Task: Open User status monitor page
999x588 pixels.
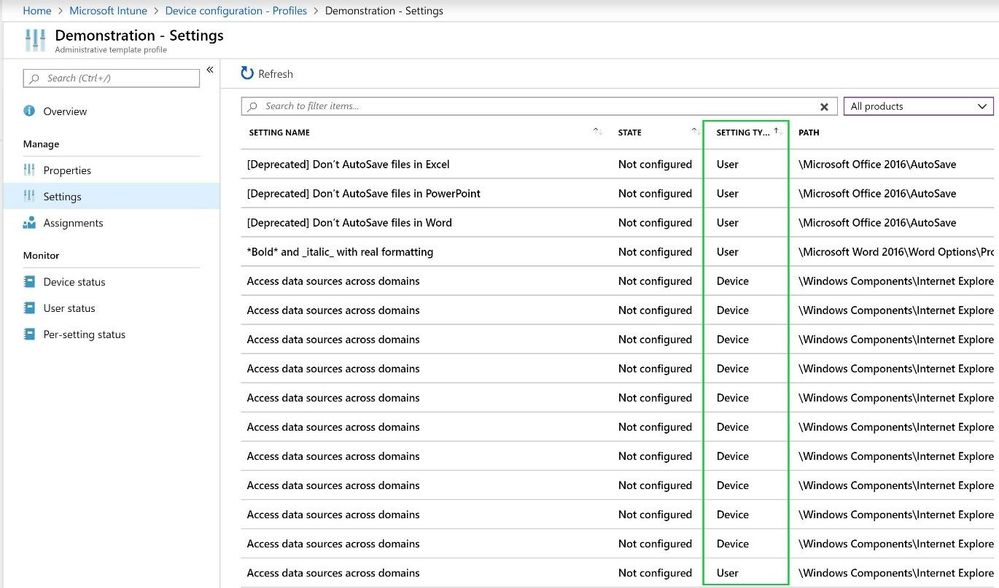Action: (x=69, y=308)
